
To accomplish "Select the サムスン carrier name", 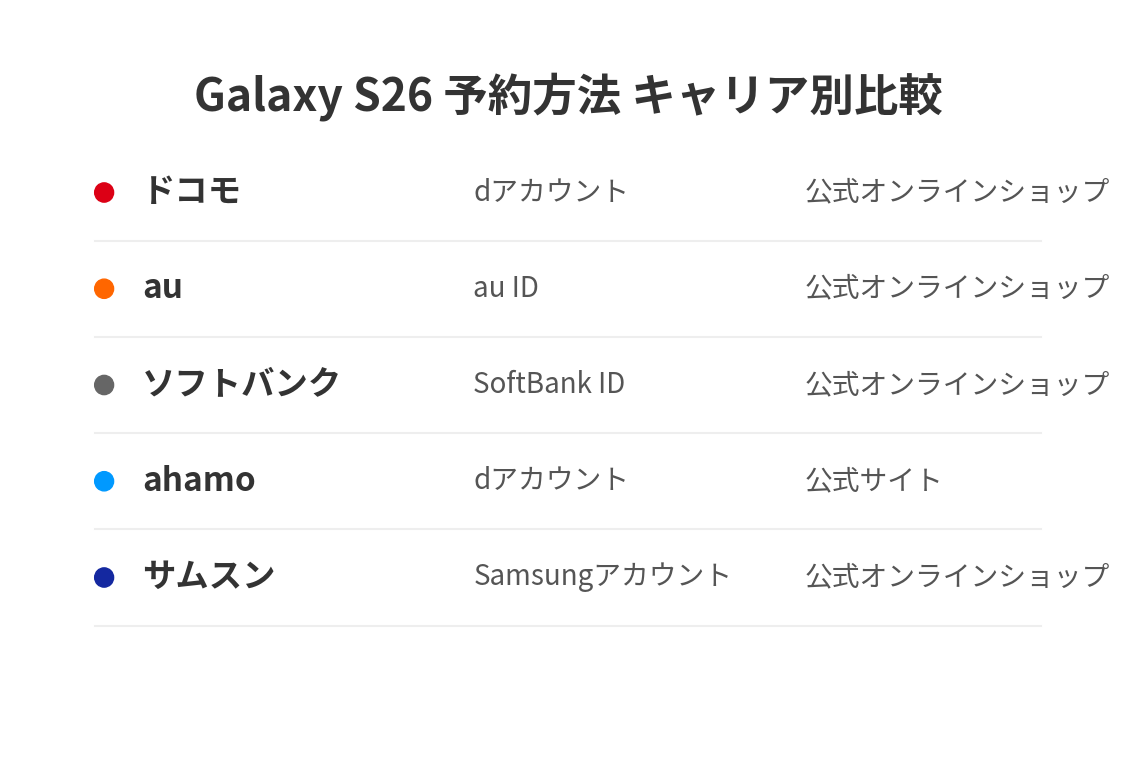I will coord(209,575).
